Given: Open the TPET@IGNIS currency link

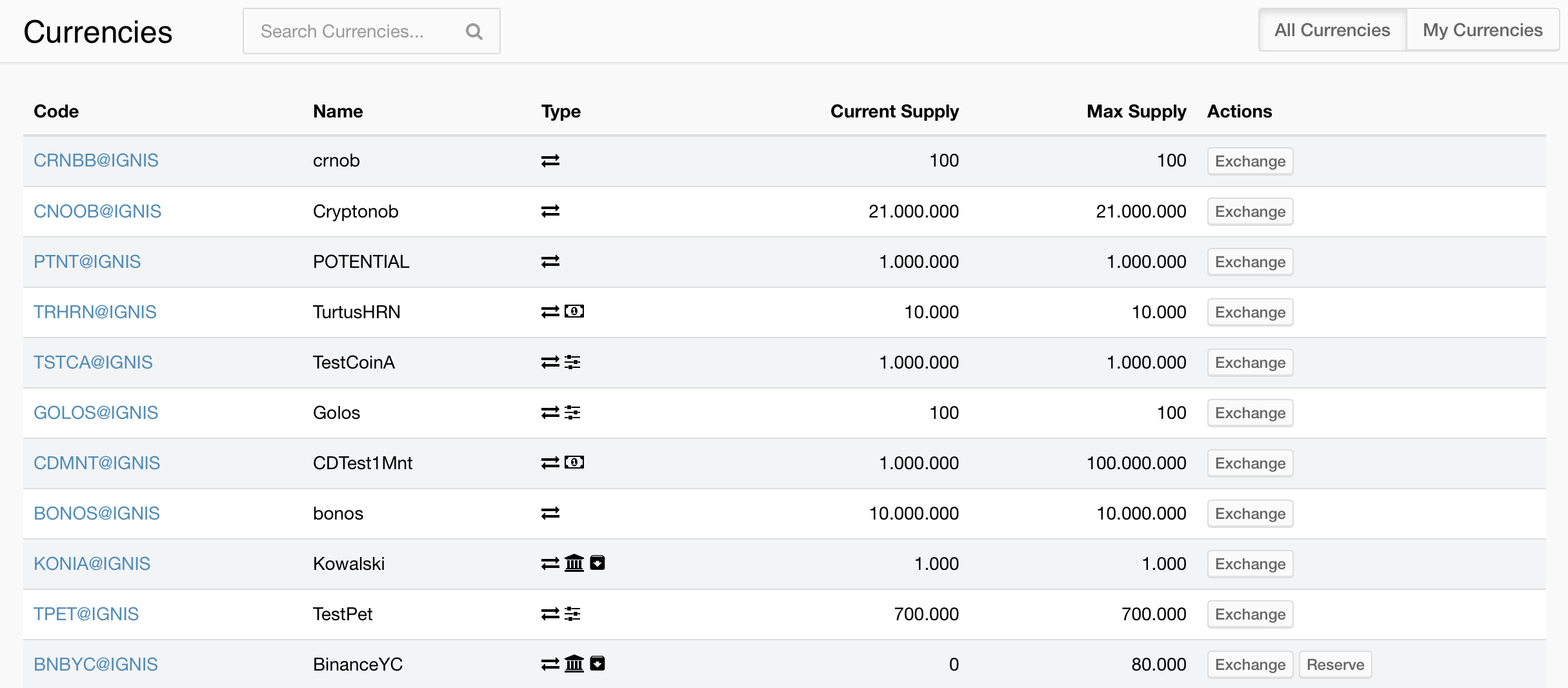Looking at the screenshot, I should 86,614.
